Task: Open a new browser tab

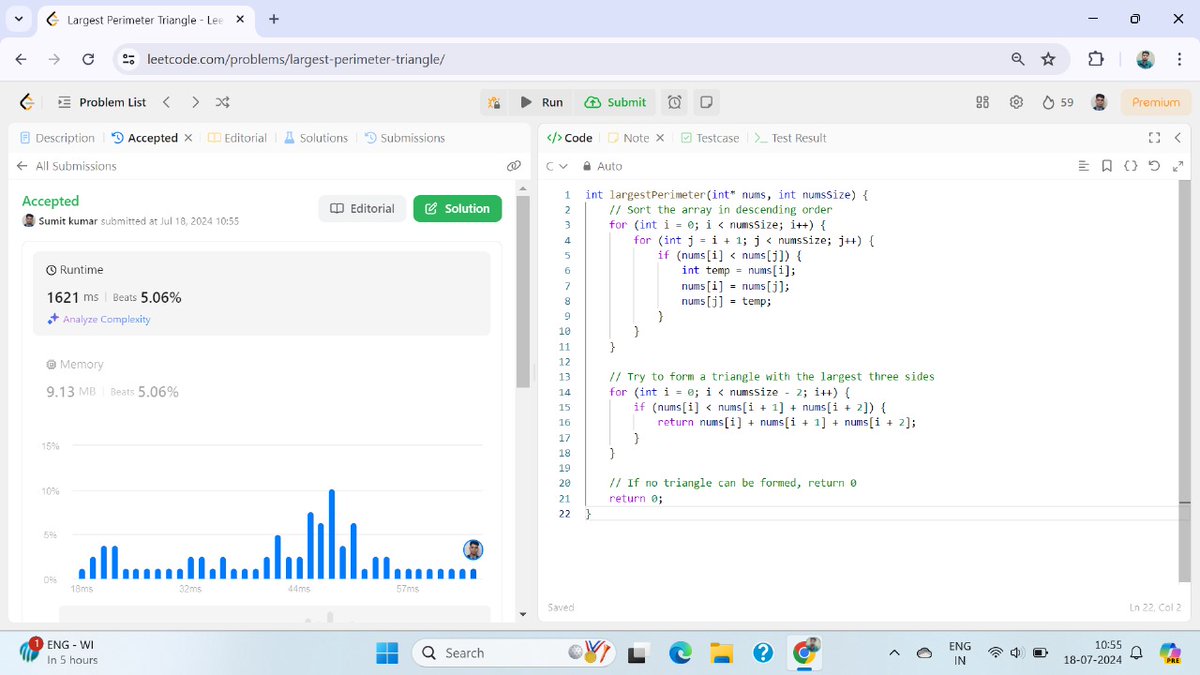Action: point(274,19)
